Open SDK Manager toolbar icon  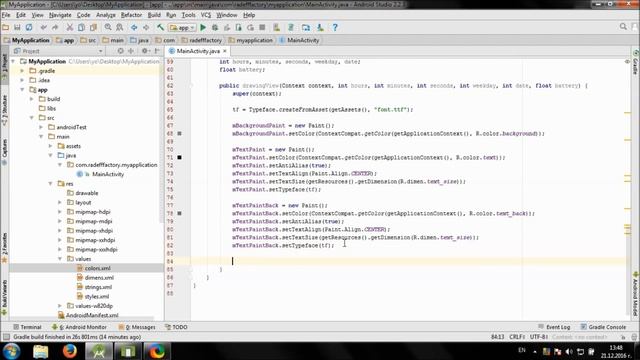coord(320,27)
